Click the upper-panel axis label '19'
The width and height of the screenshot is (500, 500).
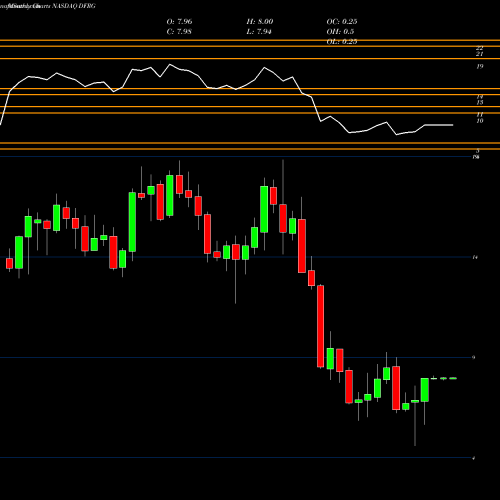[x=479, y=66]
